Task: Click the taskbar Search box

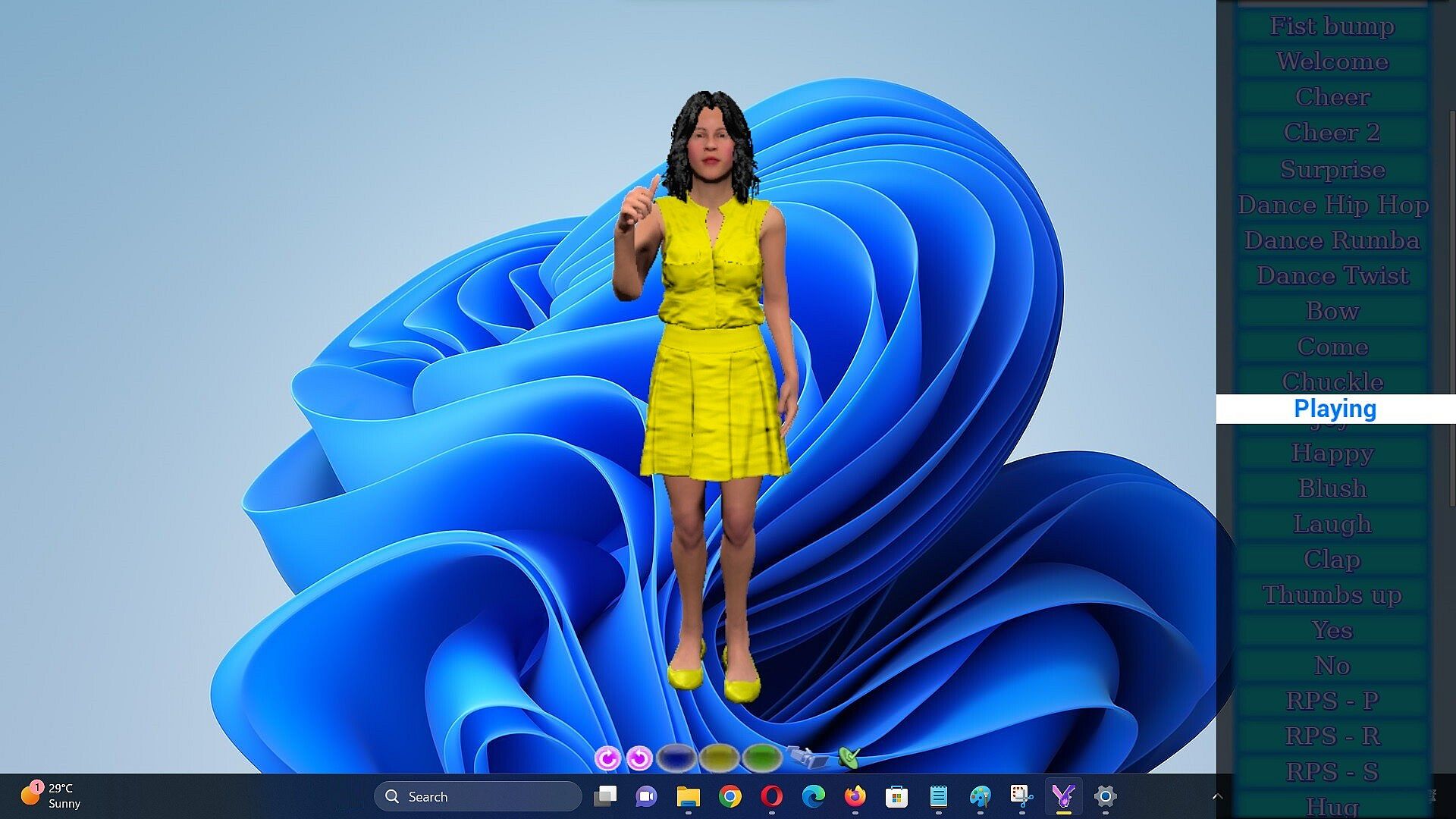Action: click(x=478, y=796)
